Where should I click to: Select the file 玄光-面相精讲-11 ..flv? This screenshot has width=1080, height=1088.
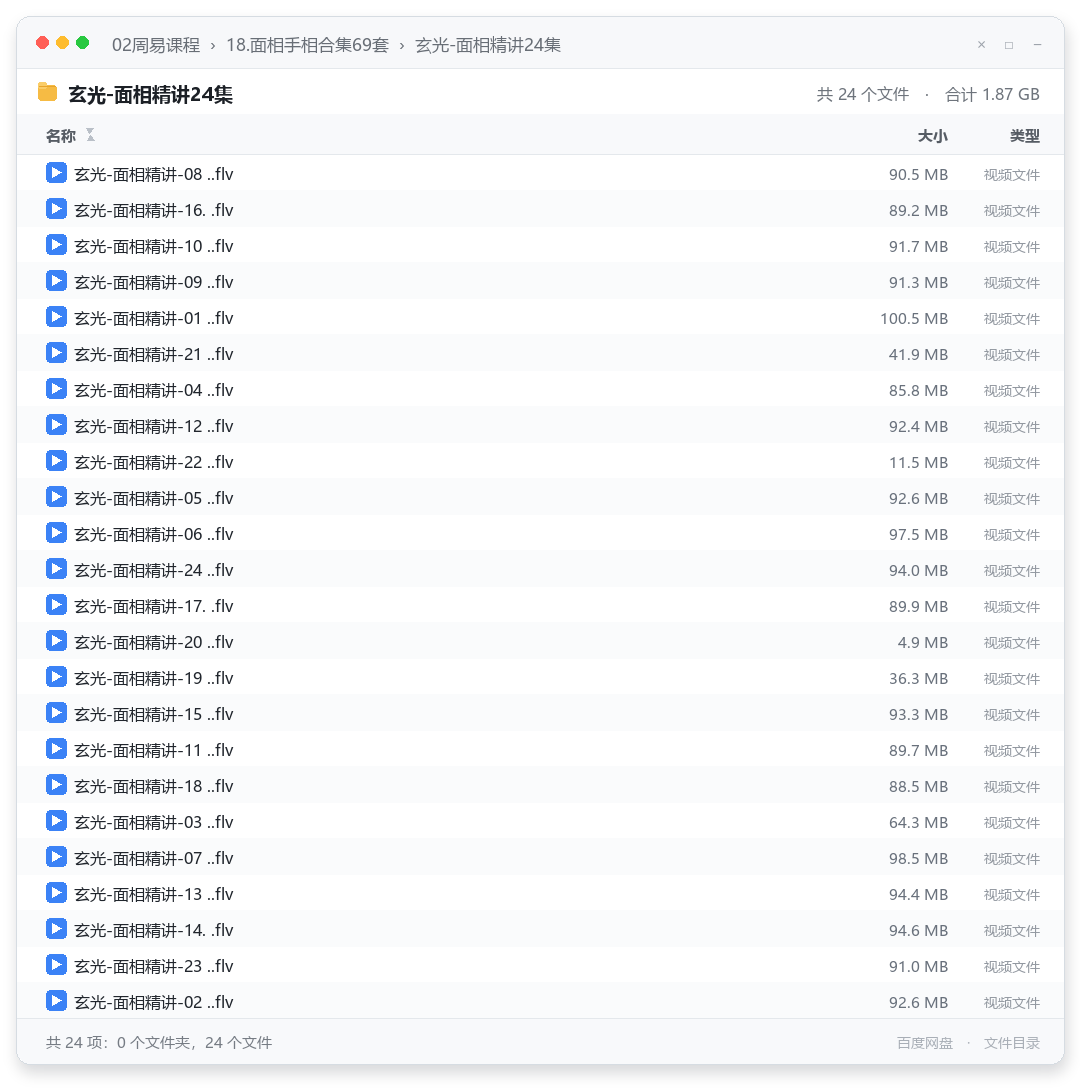pos(540,750)
